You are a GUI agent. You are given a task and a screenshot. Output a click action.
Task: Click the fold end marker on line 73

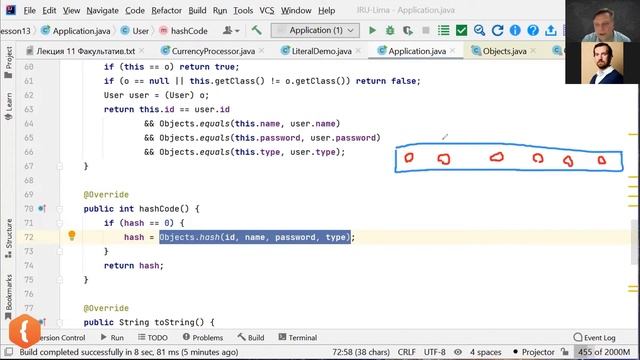click(60, 251)
